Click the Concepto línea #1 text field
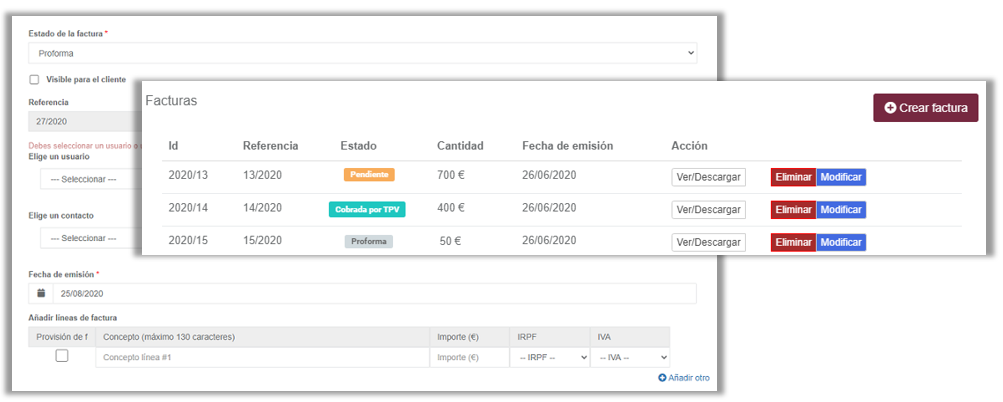The height and width of the screenshot is (402, 1003). pos(262,357)
